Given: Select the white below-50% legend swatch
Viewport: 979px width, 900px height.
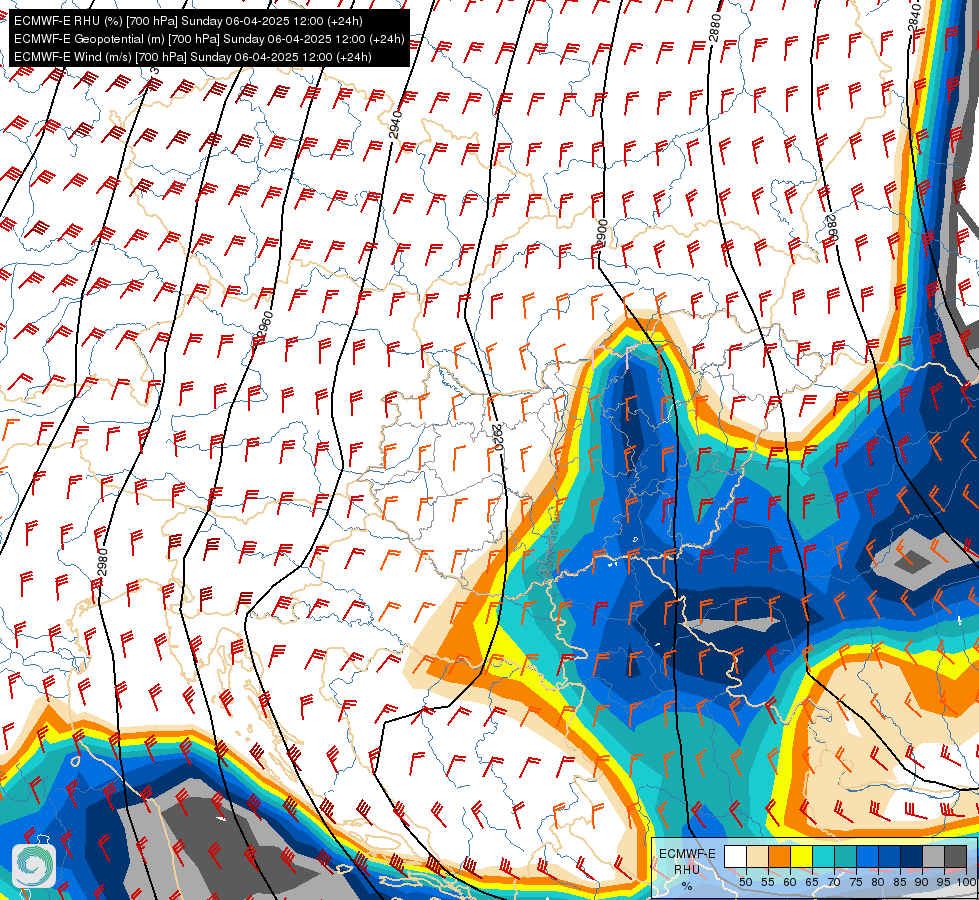Looking at the screenshot, I should tap(735, 856).
